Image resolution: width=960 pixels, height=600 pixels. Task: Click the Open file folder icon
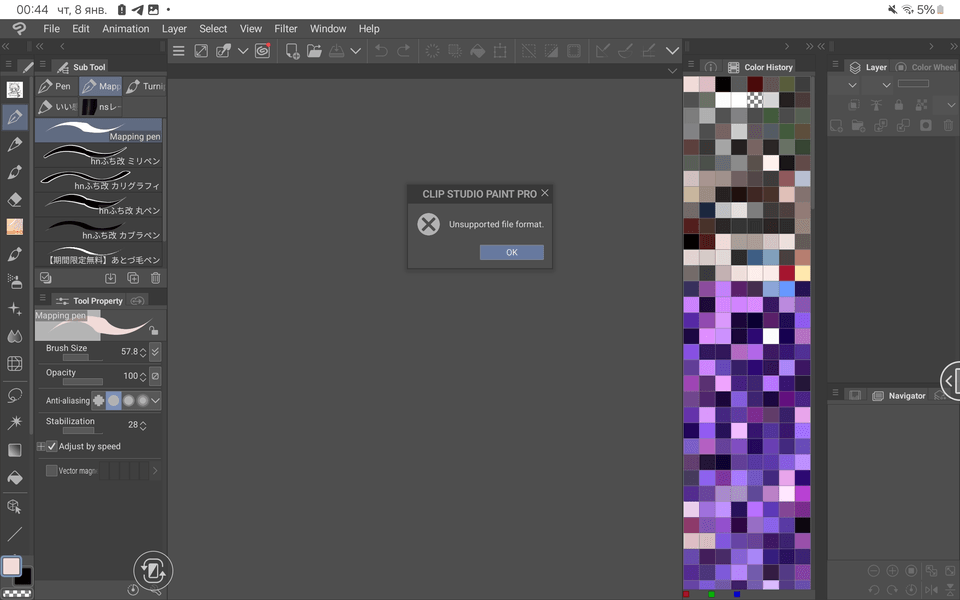[x=315, y=51]
